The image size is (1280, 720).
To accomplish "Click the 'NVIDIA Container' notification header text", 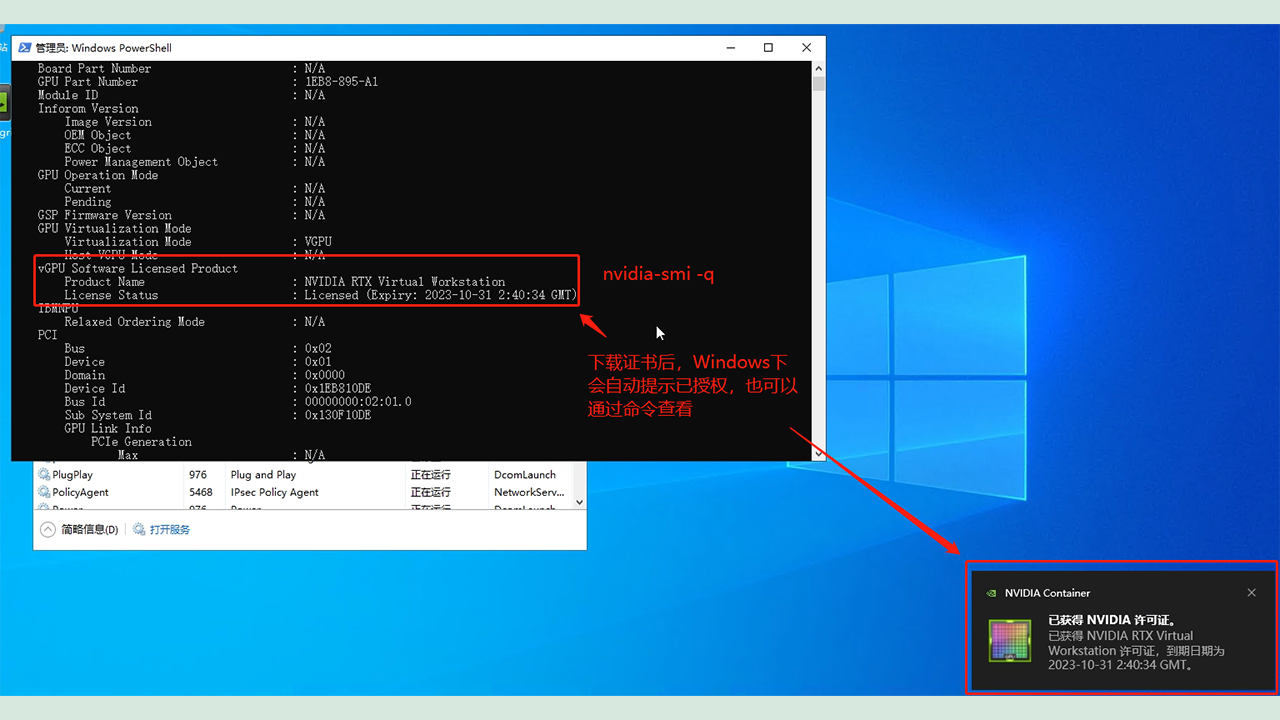I will 1047,593.
